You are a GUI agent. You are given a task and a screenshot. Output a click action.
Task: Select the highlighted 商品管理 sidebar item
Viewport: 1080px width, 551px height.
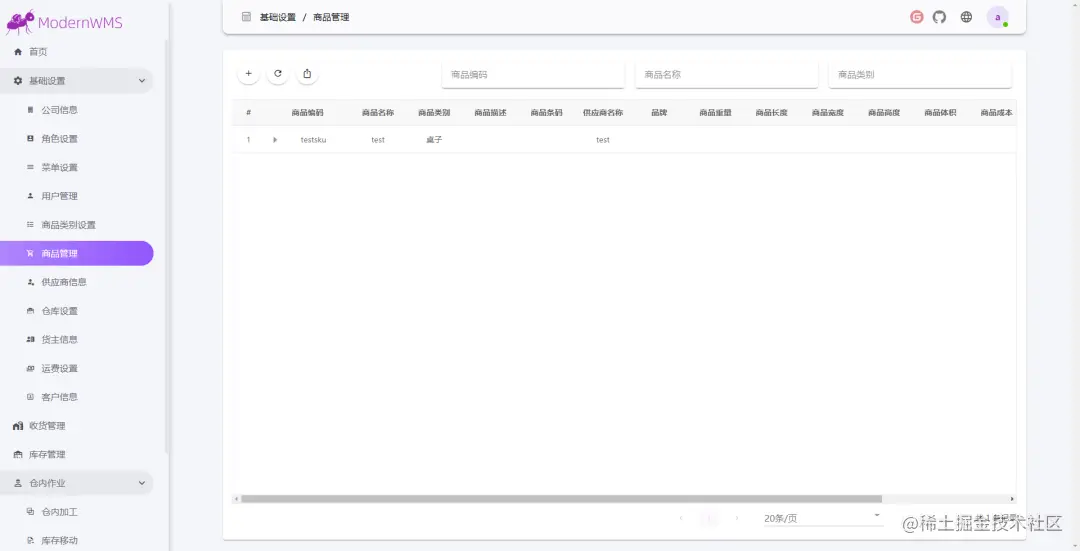pyautogui.click(x=77, y=253)
